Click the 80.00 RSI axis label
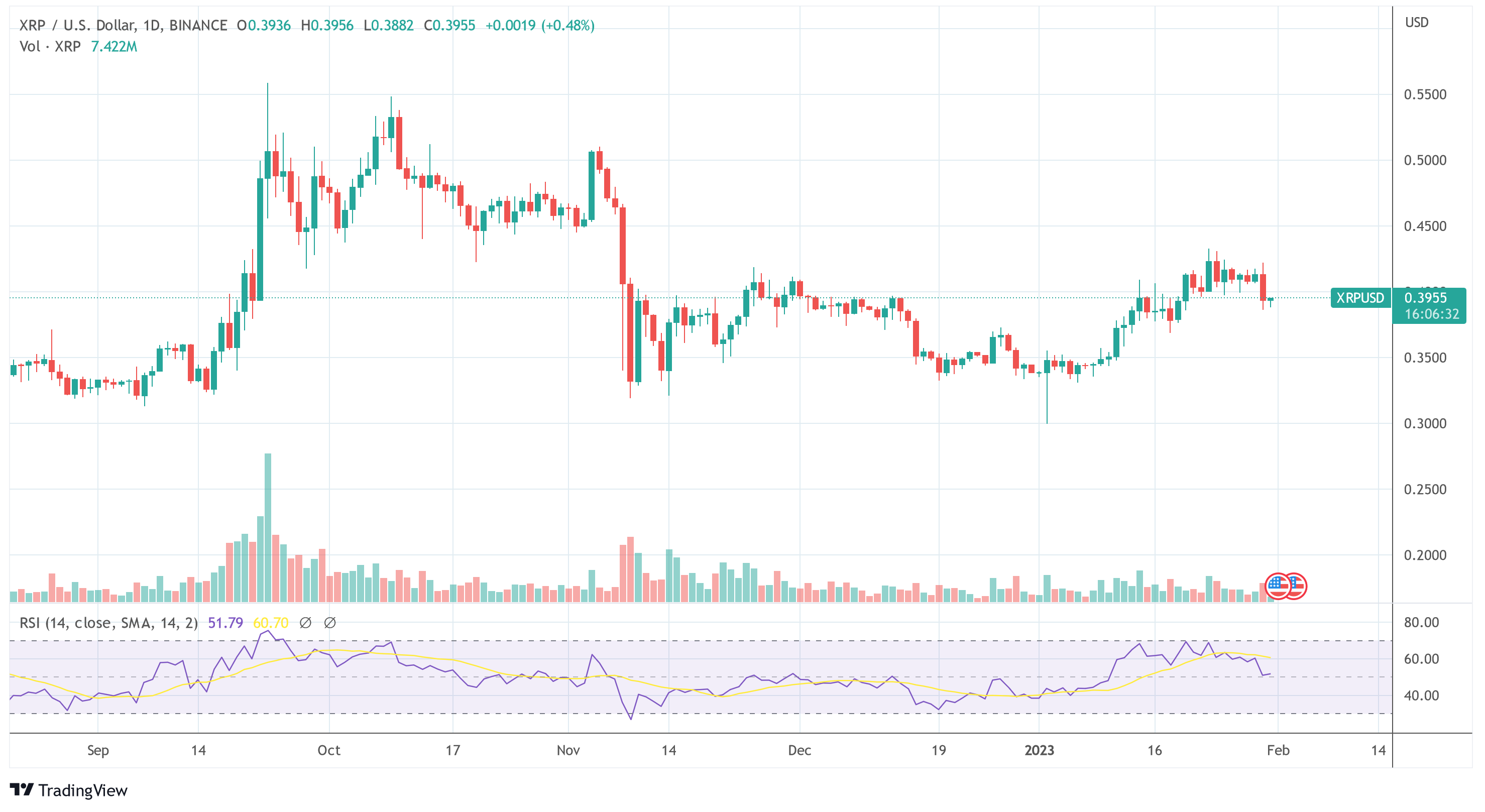Image resolution: width=1485 pixels, height=812 pixels. (1422, 622)
